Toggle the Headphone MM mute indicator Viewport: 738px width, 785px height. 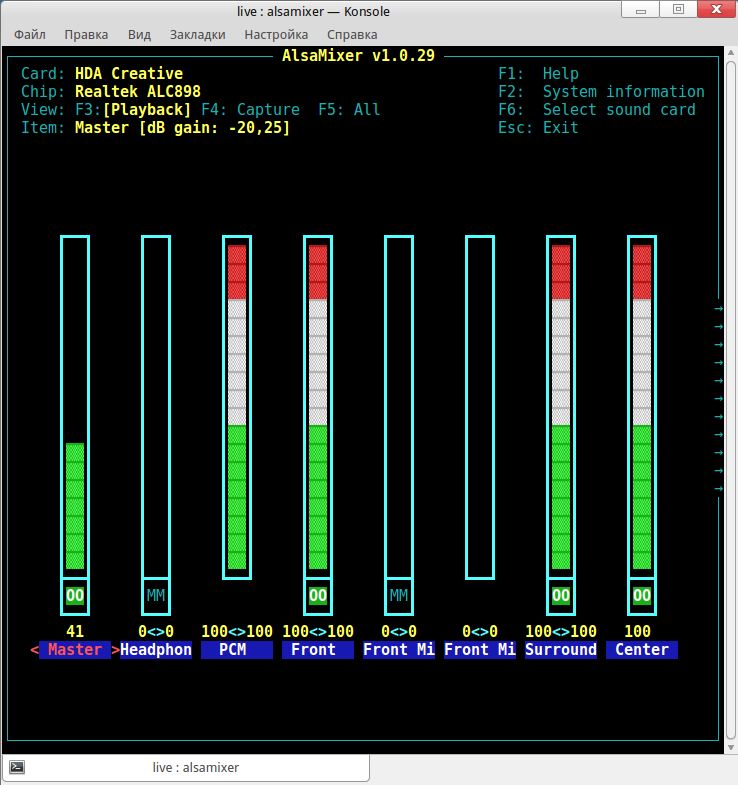(156, 595)
